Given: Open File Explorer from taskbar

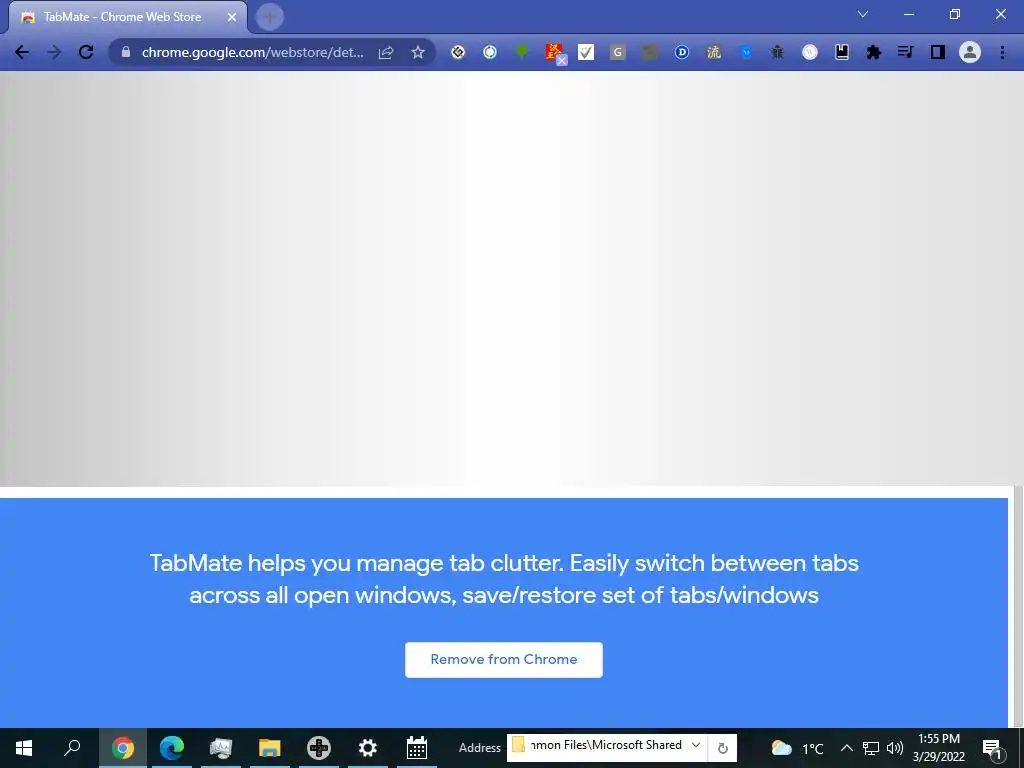Looking at the screenshot, I should click(x=270, y=748).
